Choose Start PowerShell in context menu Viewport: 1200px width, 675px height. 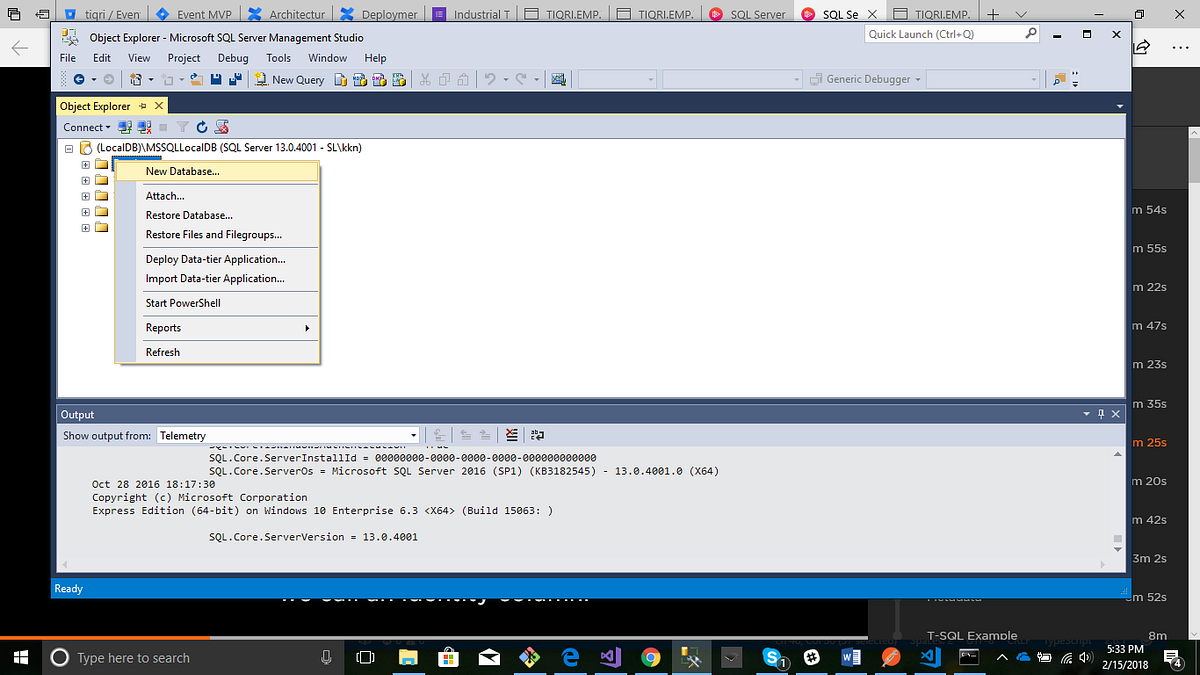coord(217,303)
